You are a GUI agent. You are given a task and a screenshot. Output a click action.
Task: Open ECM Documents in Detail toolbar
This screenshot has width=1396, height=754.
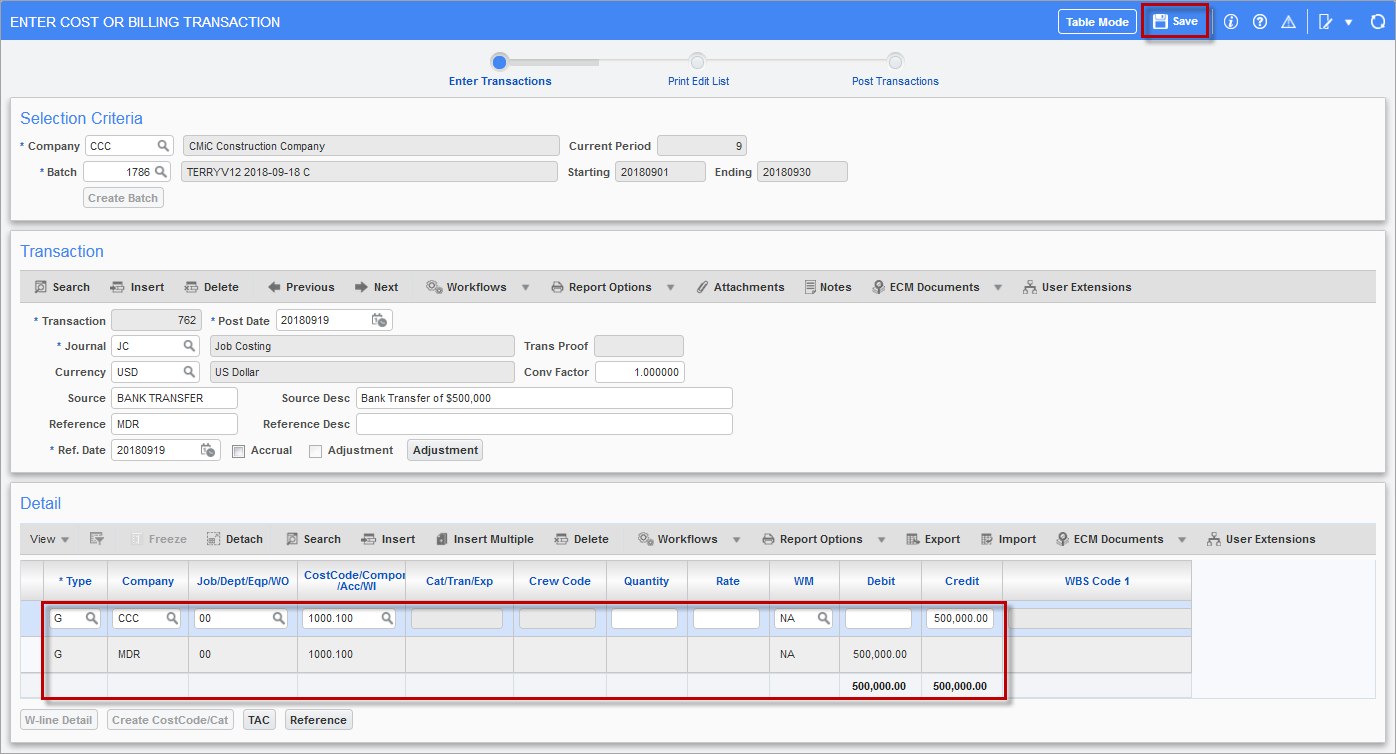click(1109, 539)
